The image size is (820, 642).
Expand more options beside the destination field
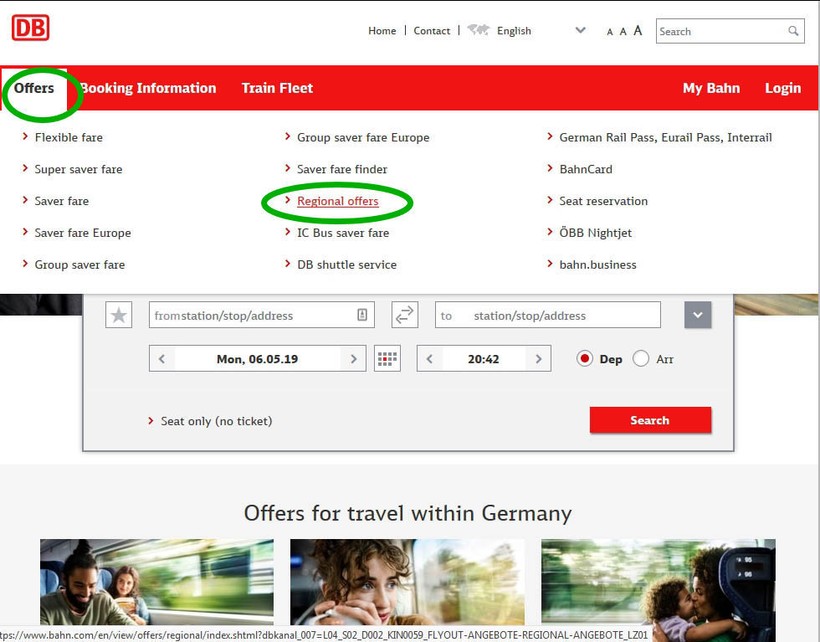(697, 315)
